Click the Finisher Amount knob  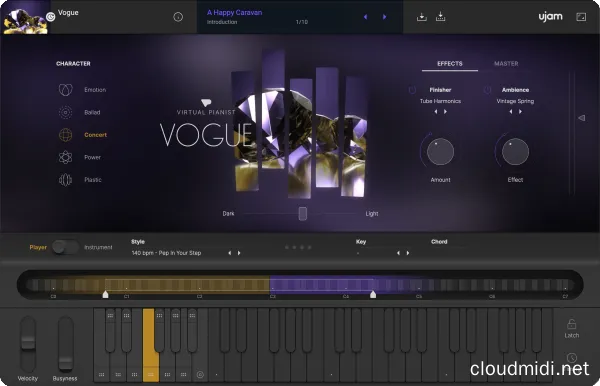pos(440,151)
